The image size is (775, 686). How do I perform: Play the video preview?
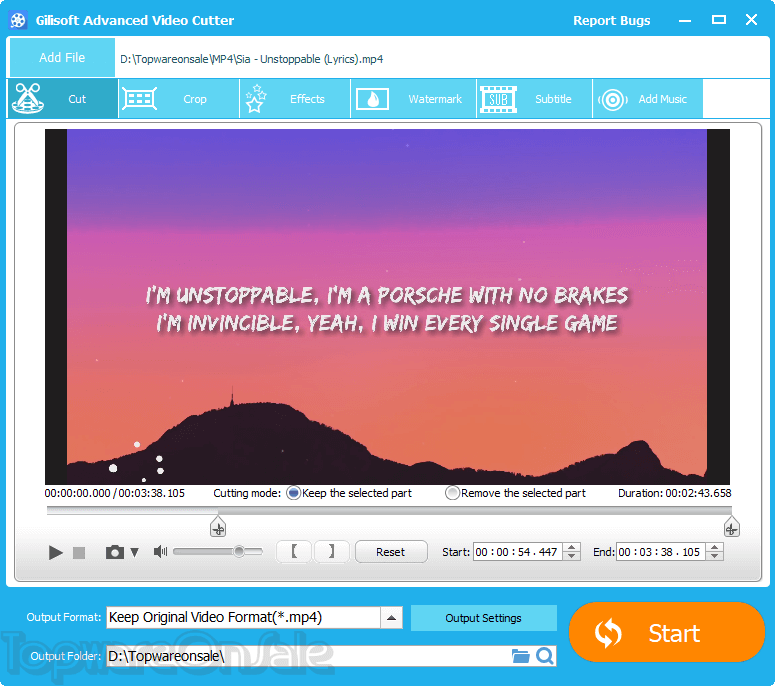coord(55,552)
